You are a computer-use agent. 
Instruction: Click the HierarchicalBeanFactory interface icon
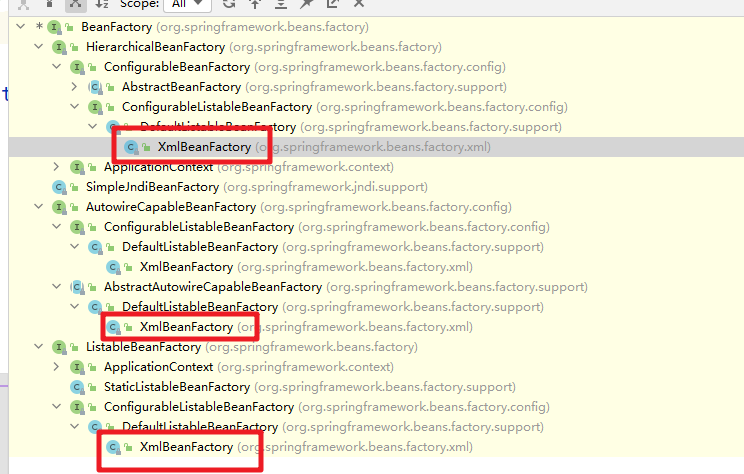[x=59, y=47]
